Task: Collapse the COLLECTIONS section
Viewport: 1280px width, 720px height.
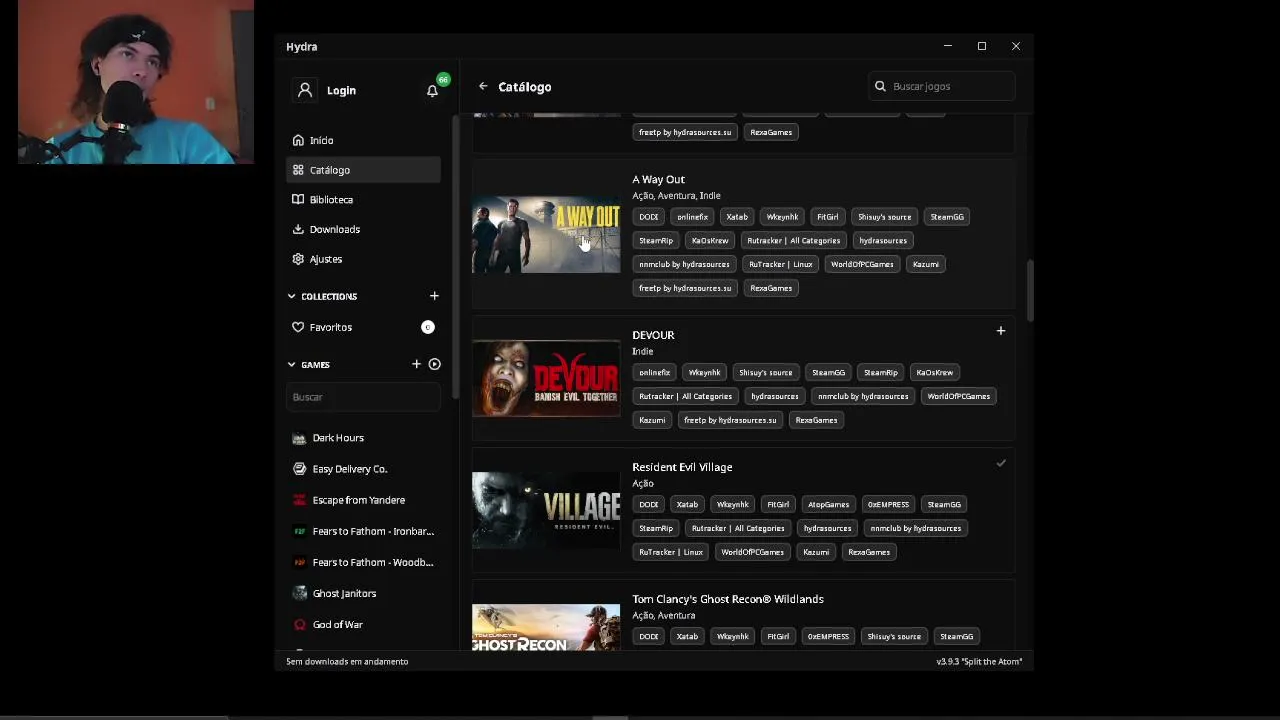Action: point(292,296)
